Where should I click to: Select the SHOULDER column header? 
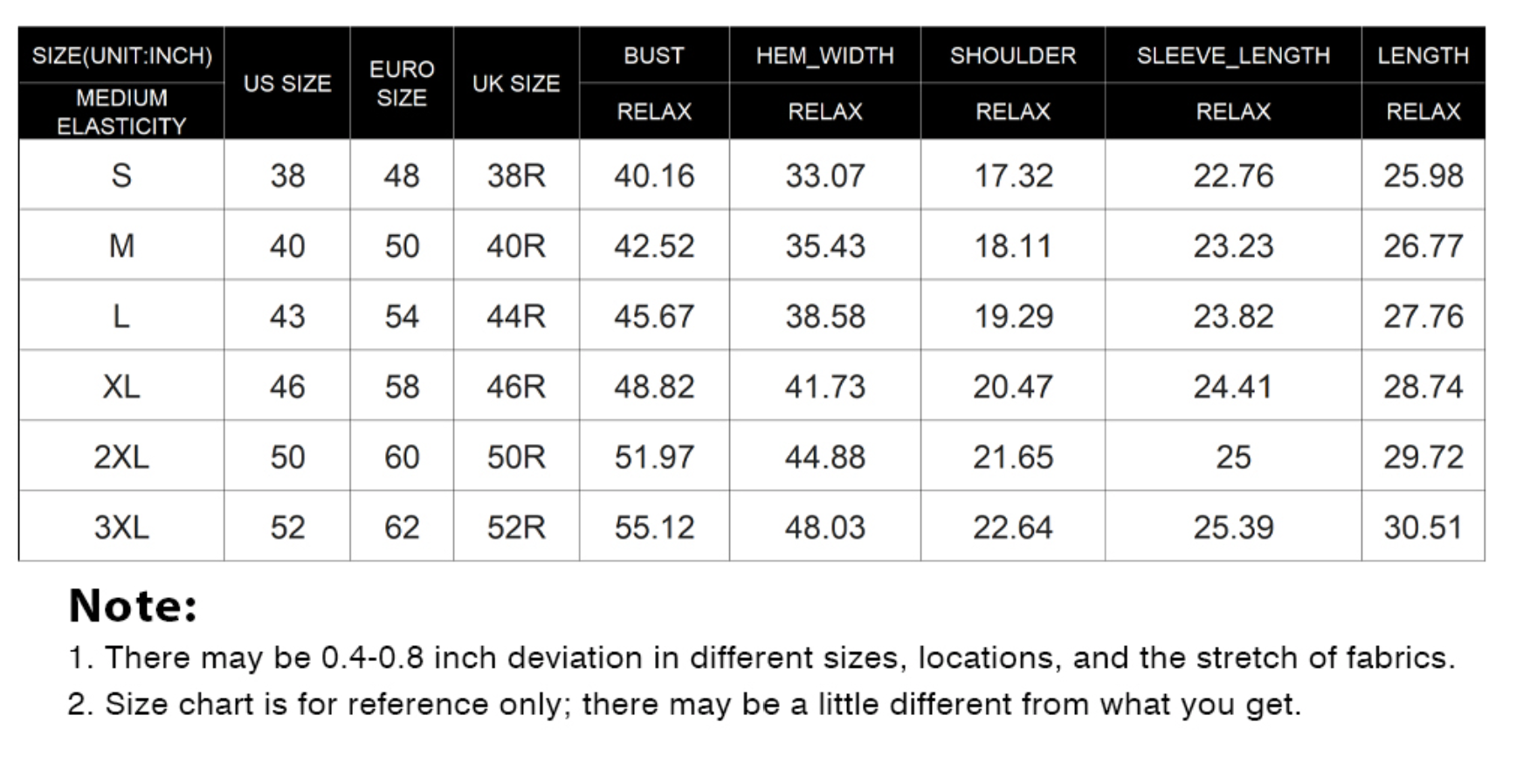pyautogui.click(x=1012, y=56)
